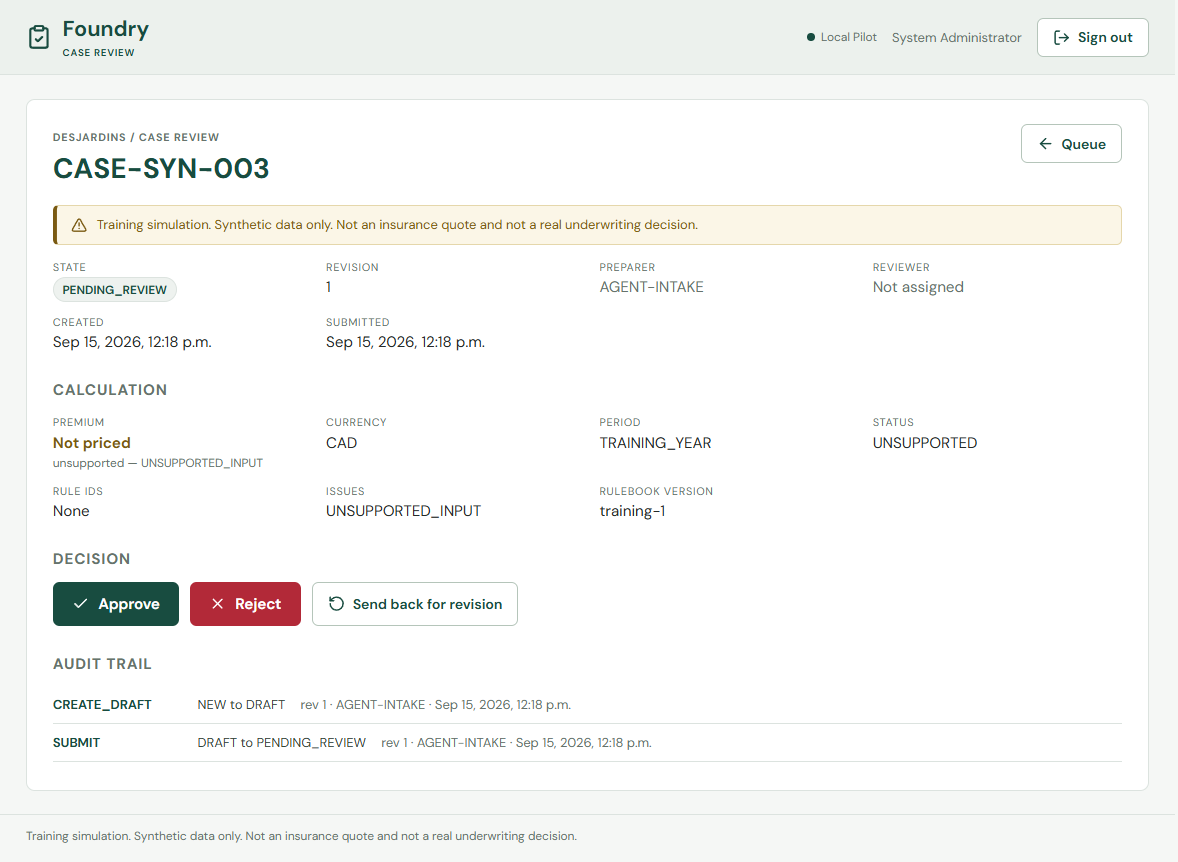The image size is (1178, 862).
Task: Click the DECISION section heading
Action: pyautogui.click(x=92, y=559)
